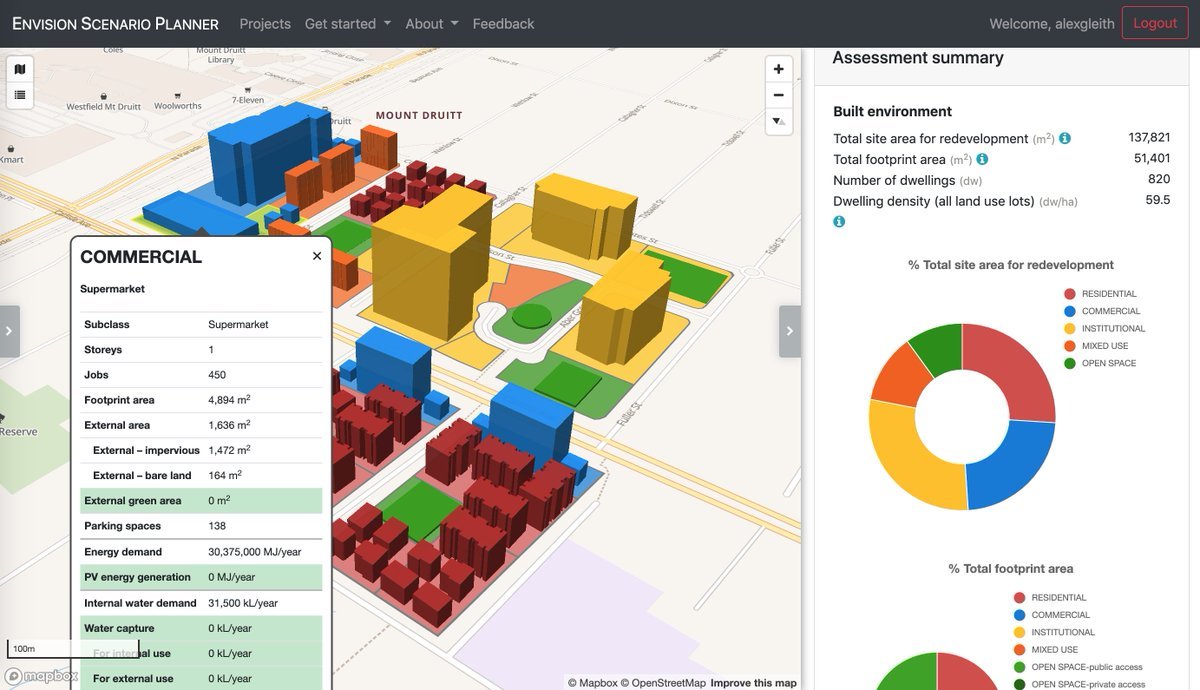Open the About dropdown menu
Screen dimensions: 1200x690
coord(431,24)
